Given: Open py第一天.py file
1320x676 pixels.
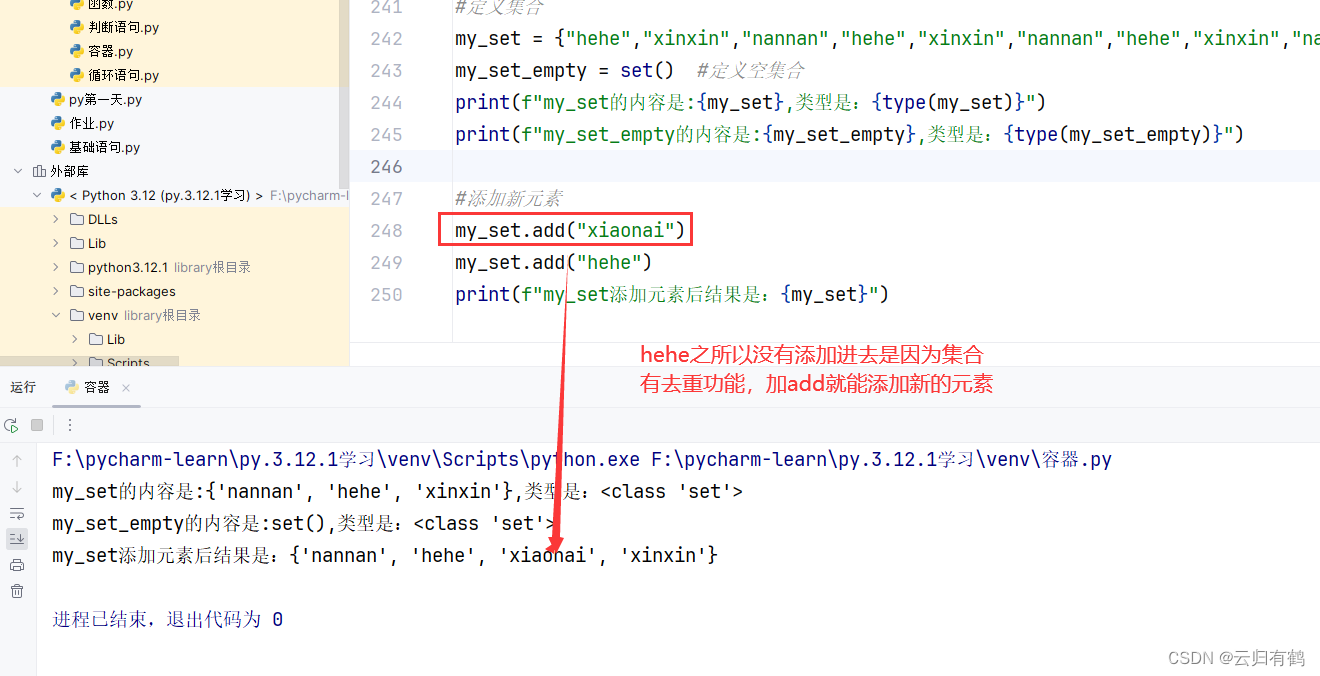Looking at the screenshot, I should (105, 99).
